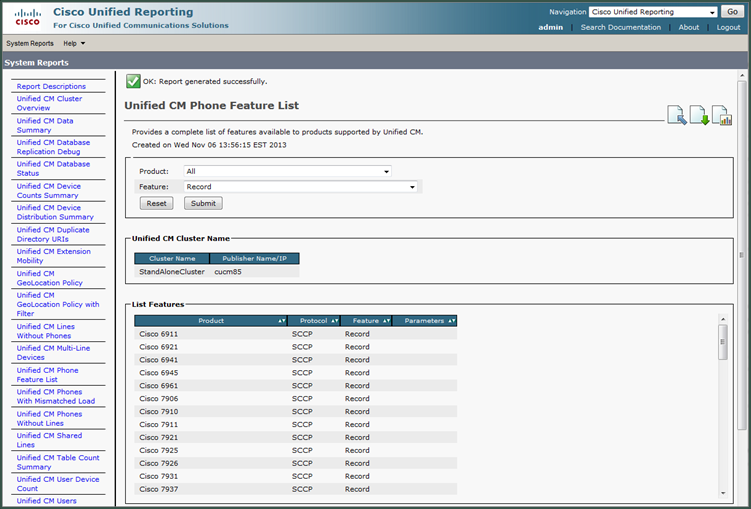Click the Cluster Name column header
This screenshot has width=751, height=509.
pos(172,259)
